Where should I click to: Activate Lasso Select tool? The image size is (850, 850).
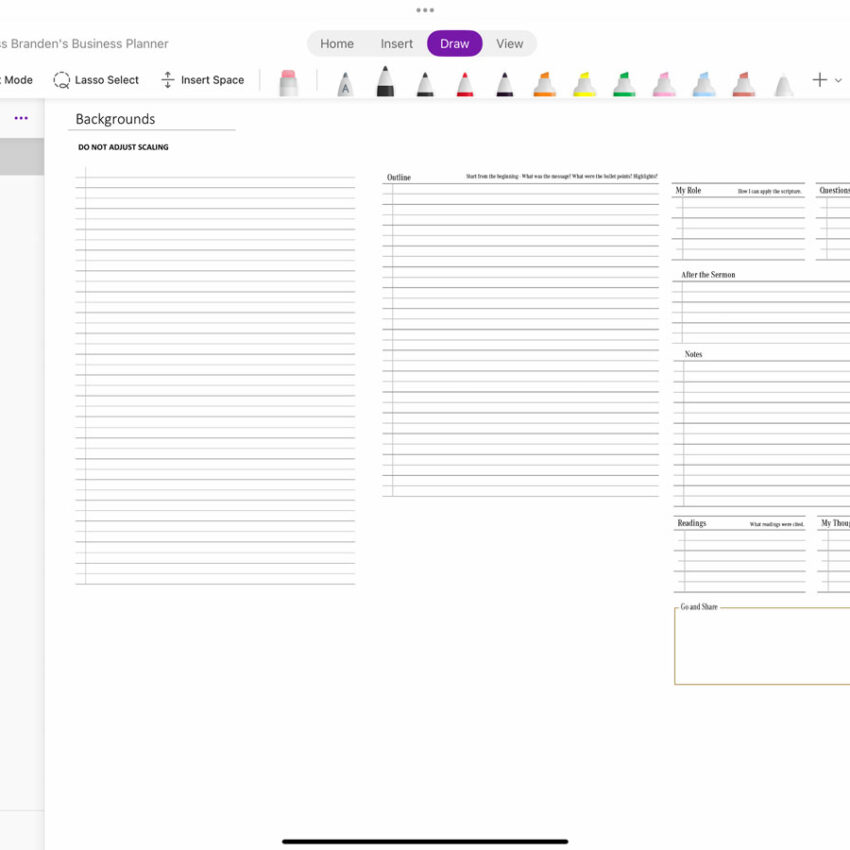click(x=96, y=80)
